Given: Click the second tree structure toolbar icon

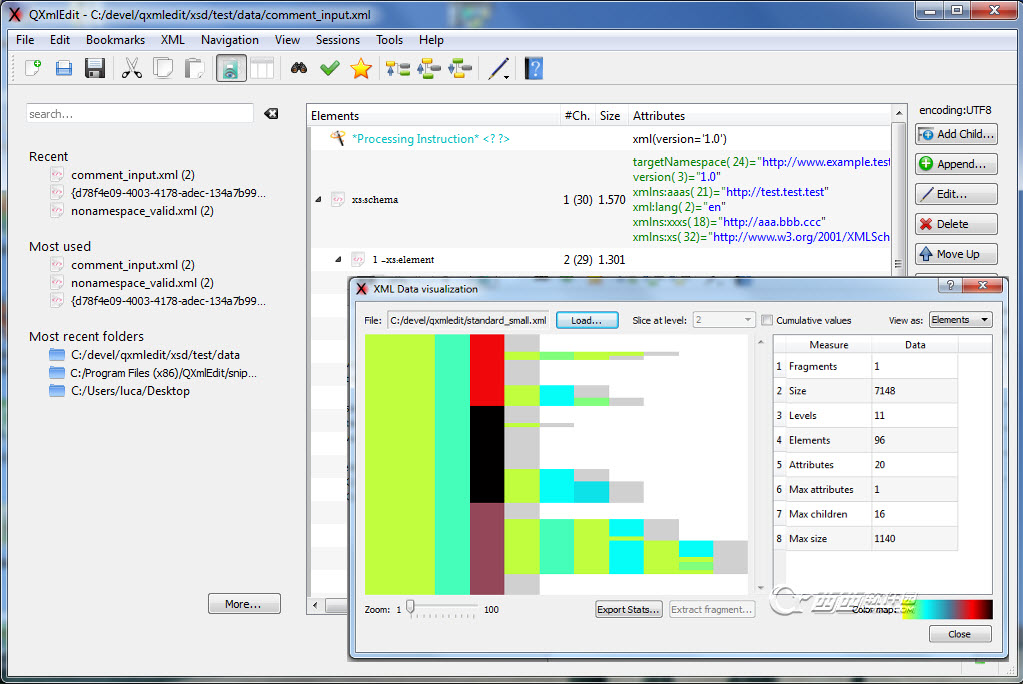Looking at the screenshot, I should [x=429, y=68].
